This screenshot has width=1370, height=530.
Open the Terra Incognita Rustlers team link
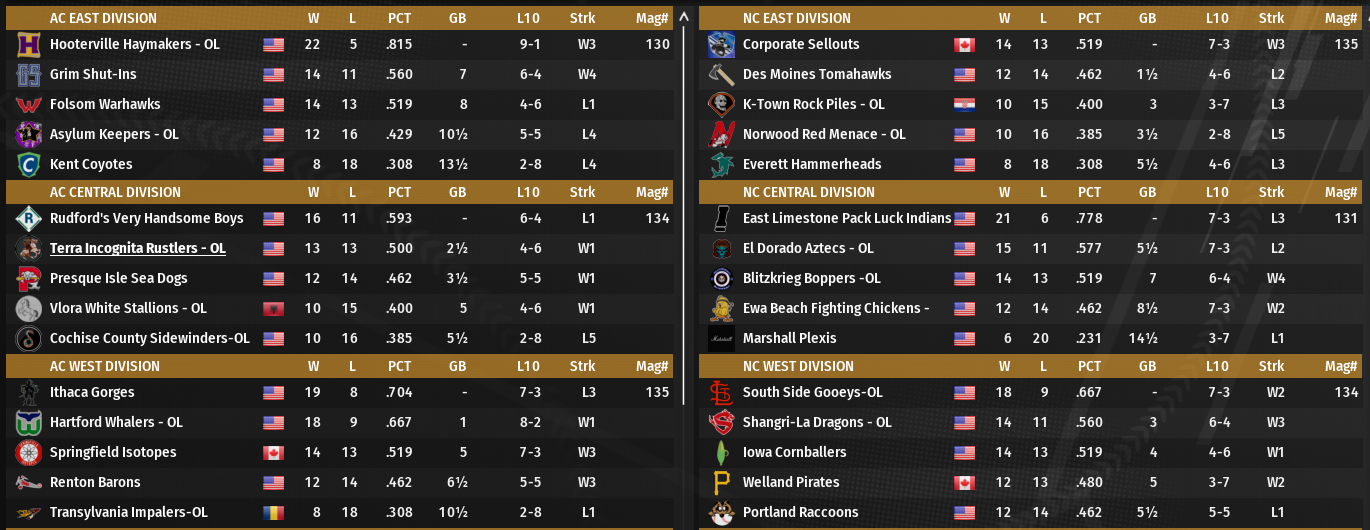(x=138, y=249)
